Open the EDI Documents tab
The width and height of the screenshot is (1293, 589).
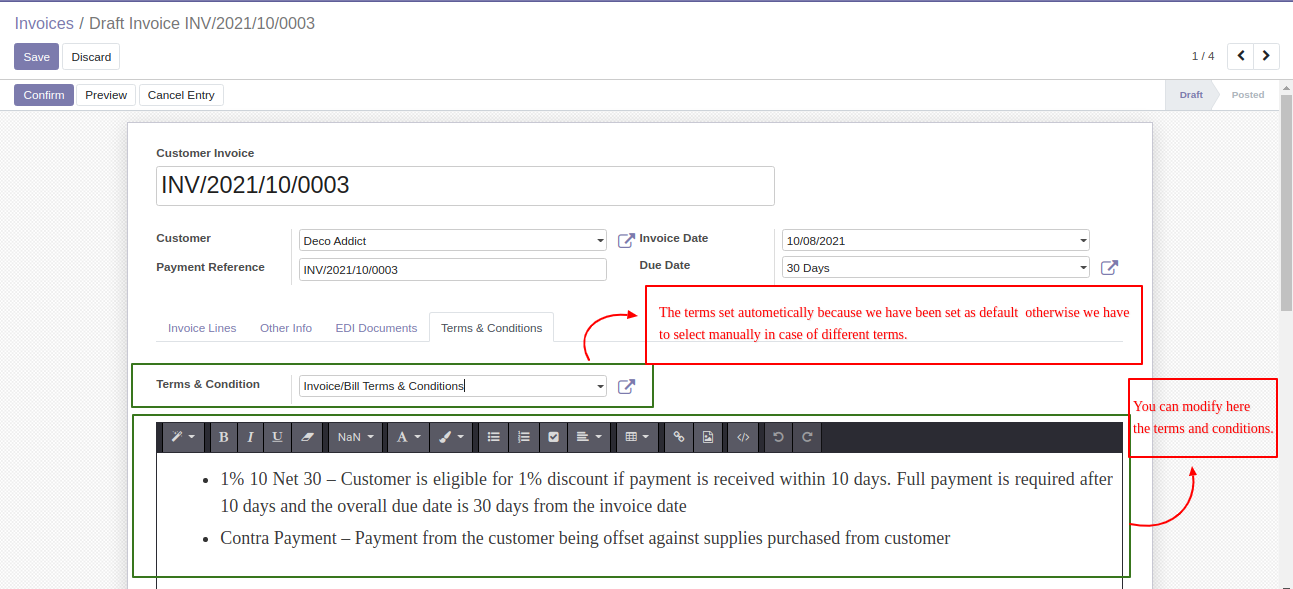[376, 328]
